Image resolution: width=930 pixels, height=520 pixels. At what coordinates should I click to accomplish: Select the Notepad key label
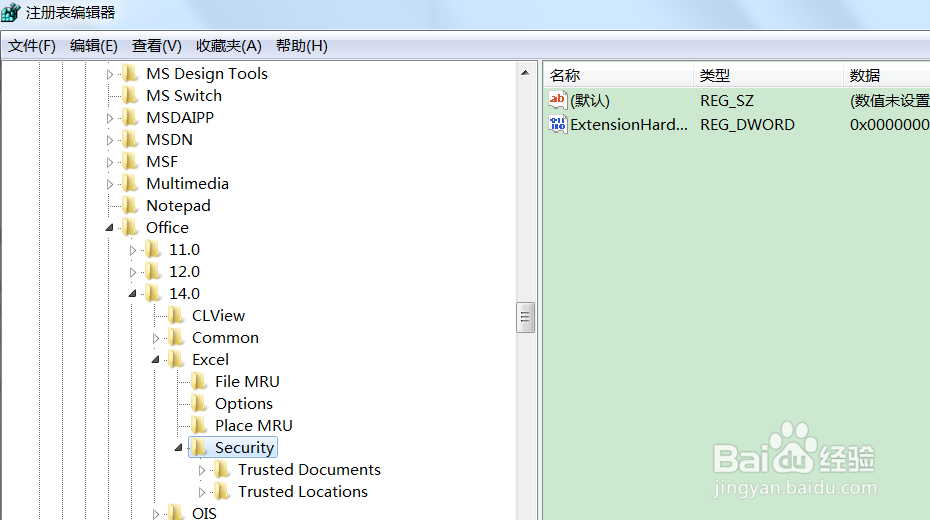179,205
